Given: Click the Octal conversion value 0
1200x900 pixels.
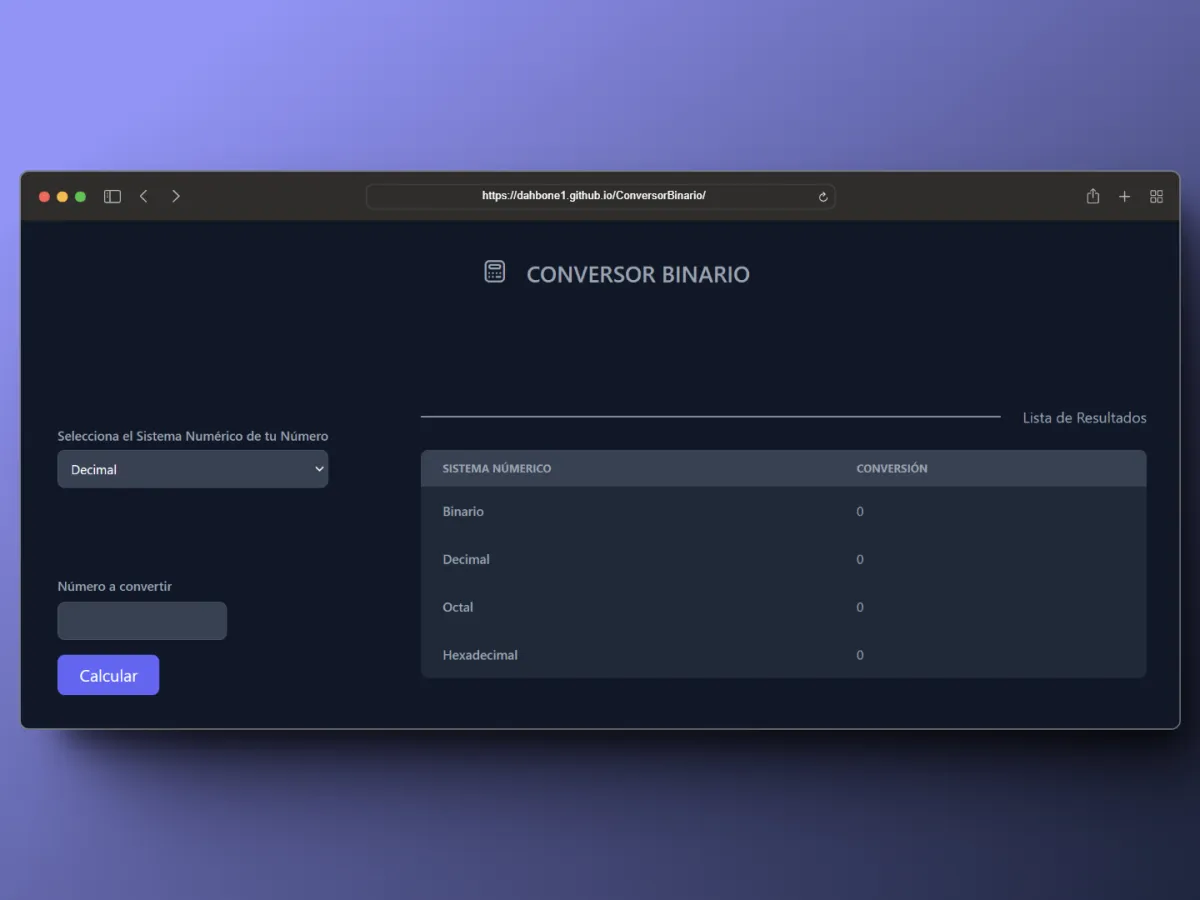Looking at the screenshot, I should point(860,607).
